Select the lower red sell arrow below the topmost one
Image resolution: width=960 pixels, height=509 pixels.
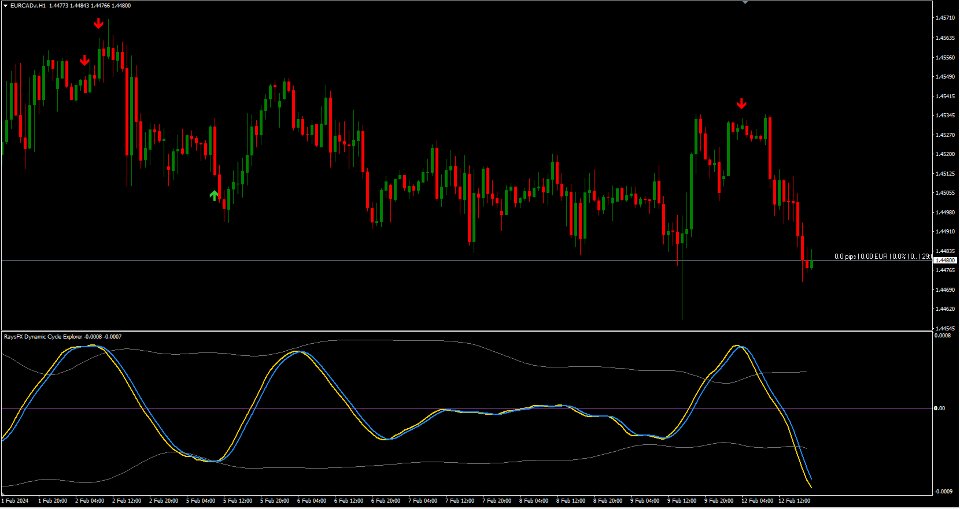84,60
